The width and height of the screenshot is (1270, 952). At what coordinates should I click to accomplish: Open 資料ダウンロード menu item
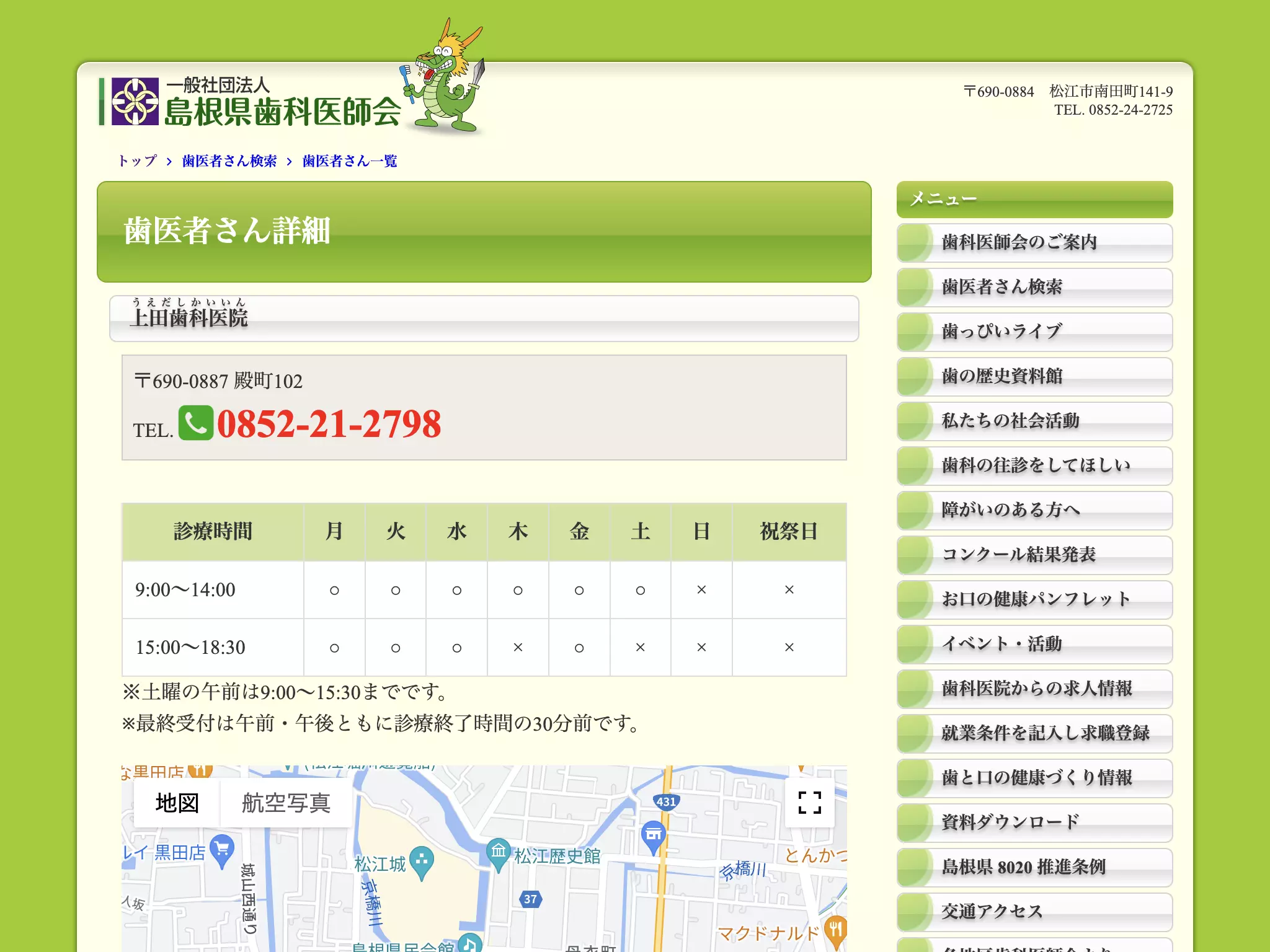1034,822
